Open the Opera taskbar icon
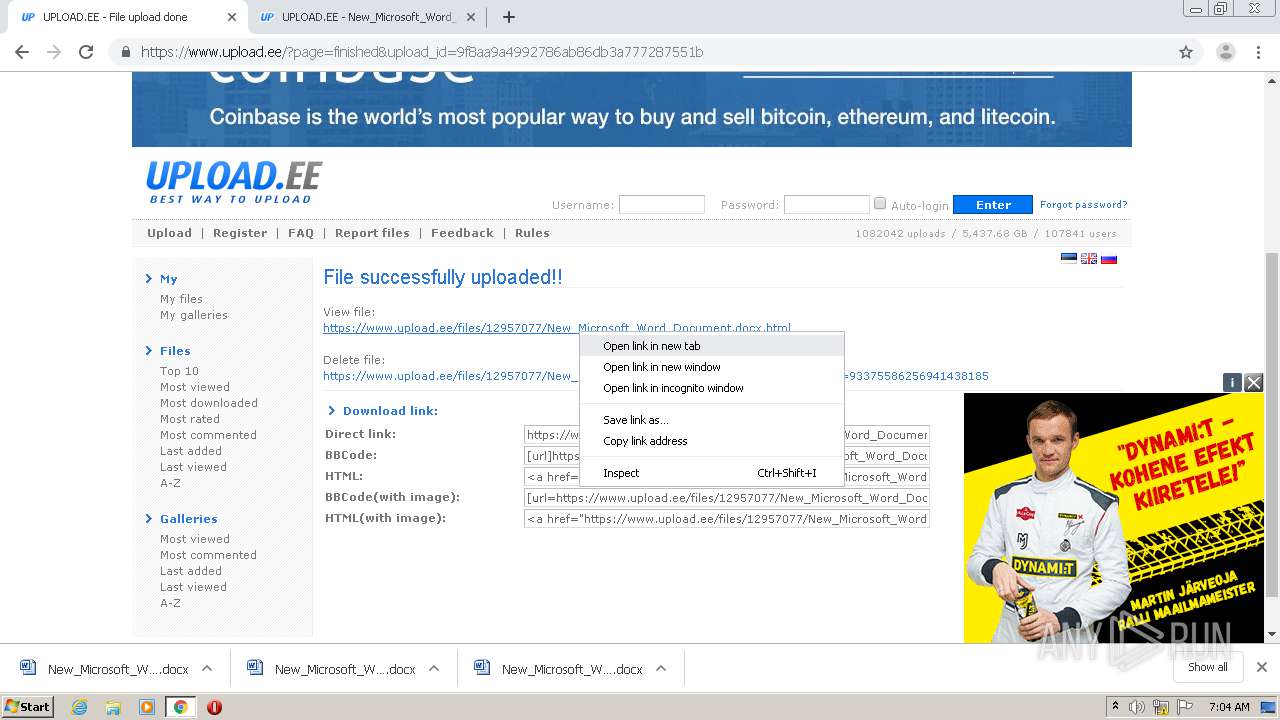 [214, 707]
